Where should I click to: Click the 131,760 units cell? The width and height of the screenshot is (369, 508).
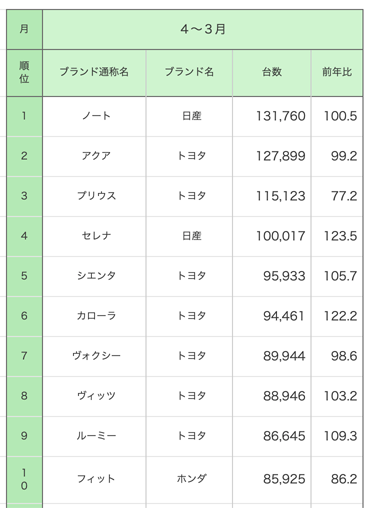[272, 116]
